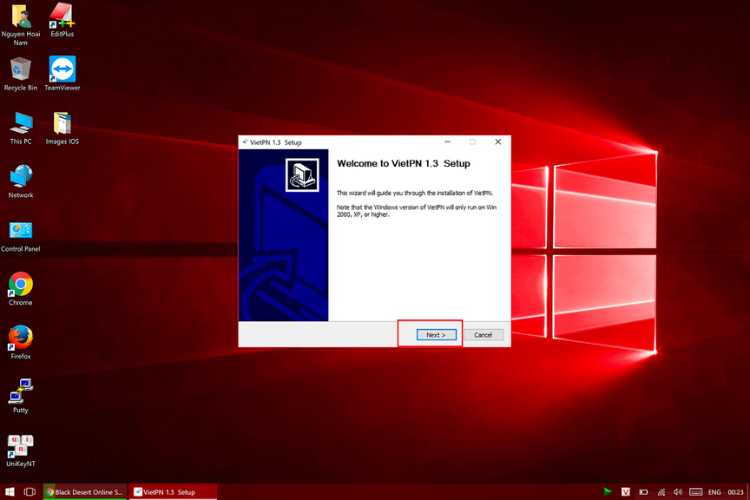Viewport: 750px width, 500px height.
Task: Change ENG input language in tray
Action: pos(715,492)
